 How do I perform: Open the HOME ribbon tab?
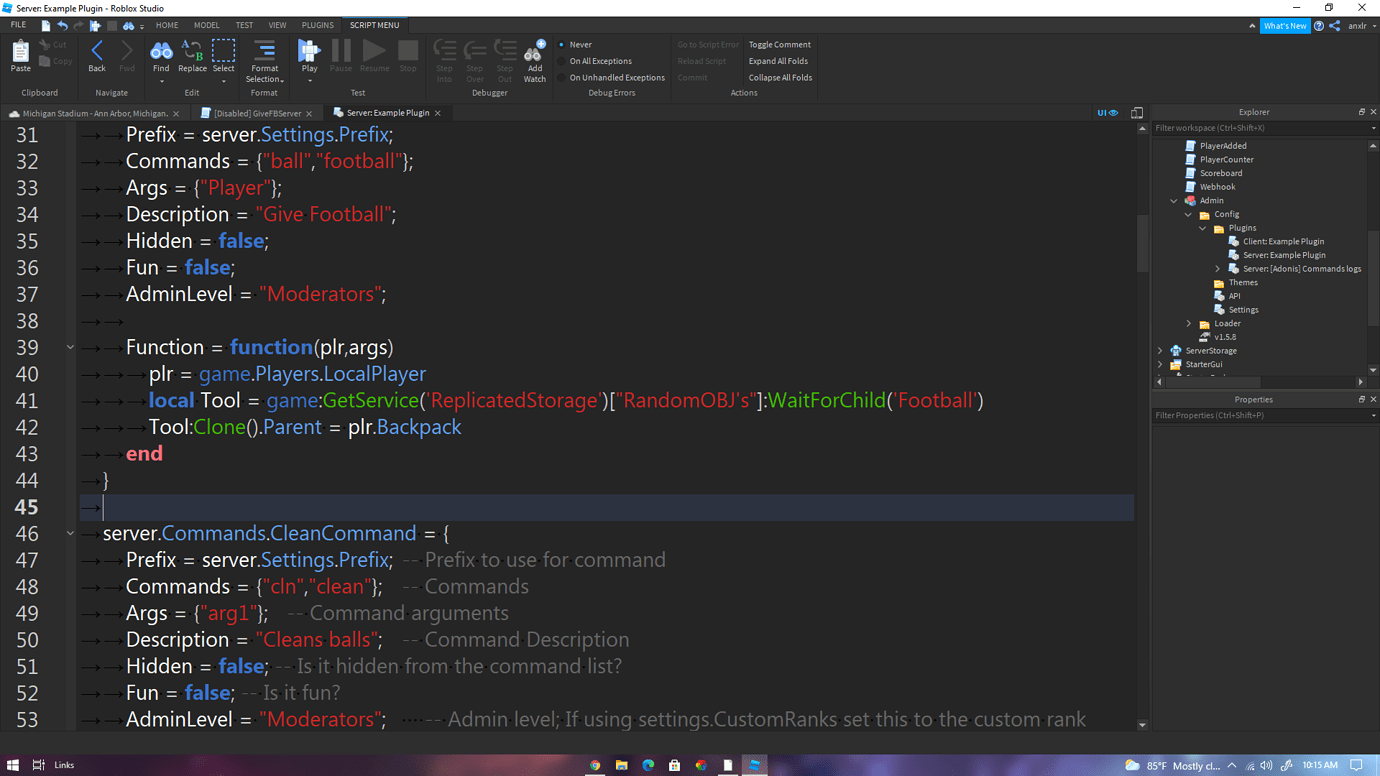[167, 25]
